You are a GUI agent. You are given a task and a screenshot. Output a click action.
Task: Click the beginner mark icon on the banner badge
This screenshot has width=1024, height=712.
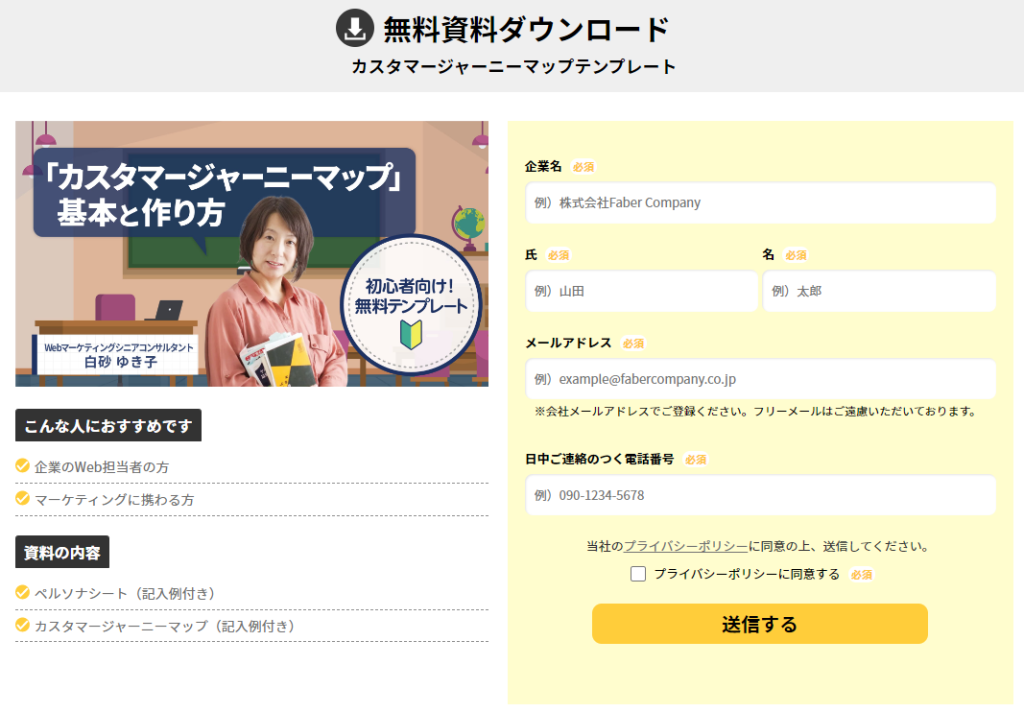coord(413,333)
